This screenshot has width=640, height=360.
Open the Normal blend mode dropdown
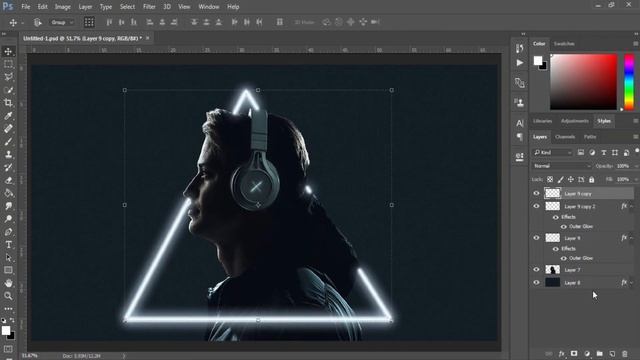562,166
